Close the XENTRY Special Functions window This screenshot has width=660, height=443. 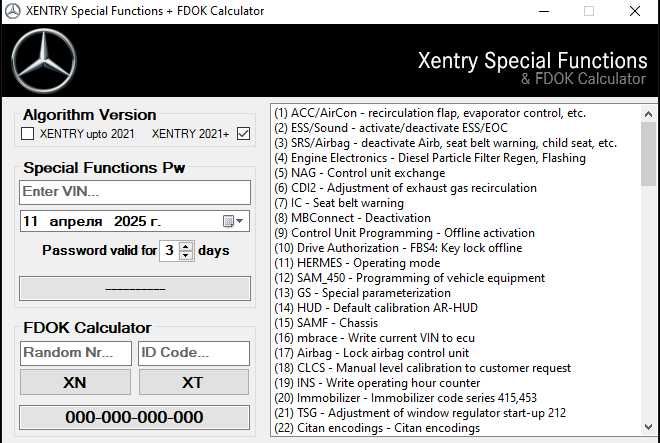tap(635, 11)
